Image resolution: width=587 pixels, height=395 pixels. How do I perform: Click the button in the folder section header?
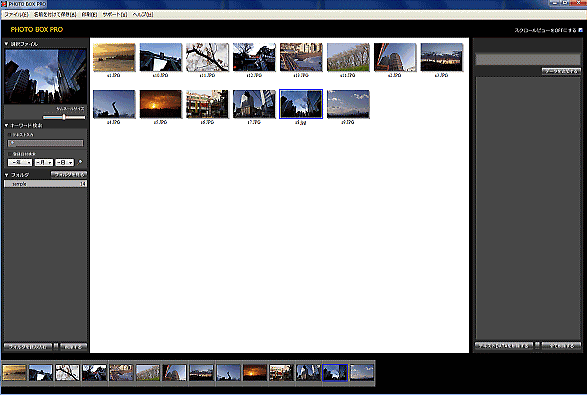click(69, 175)
